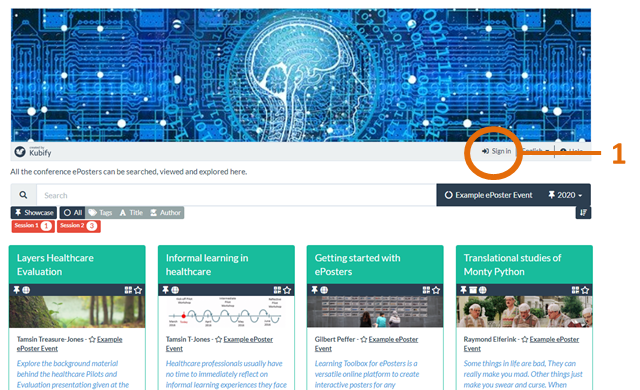Open the 2020 year dropdown
Image resolution: width=640 pixels, height=390 pixels.
(x=565, y=195)
